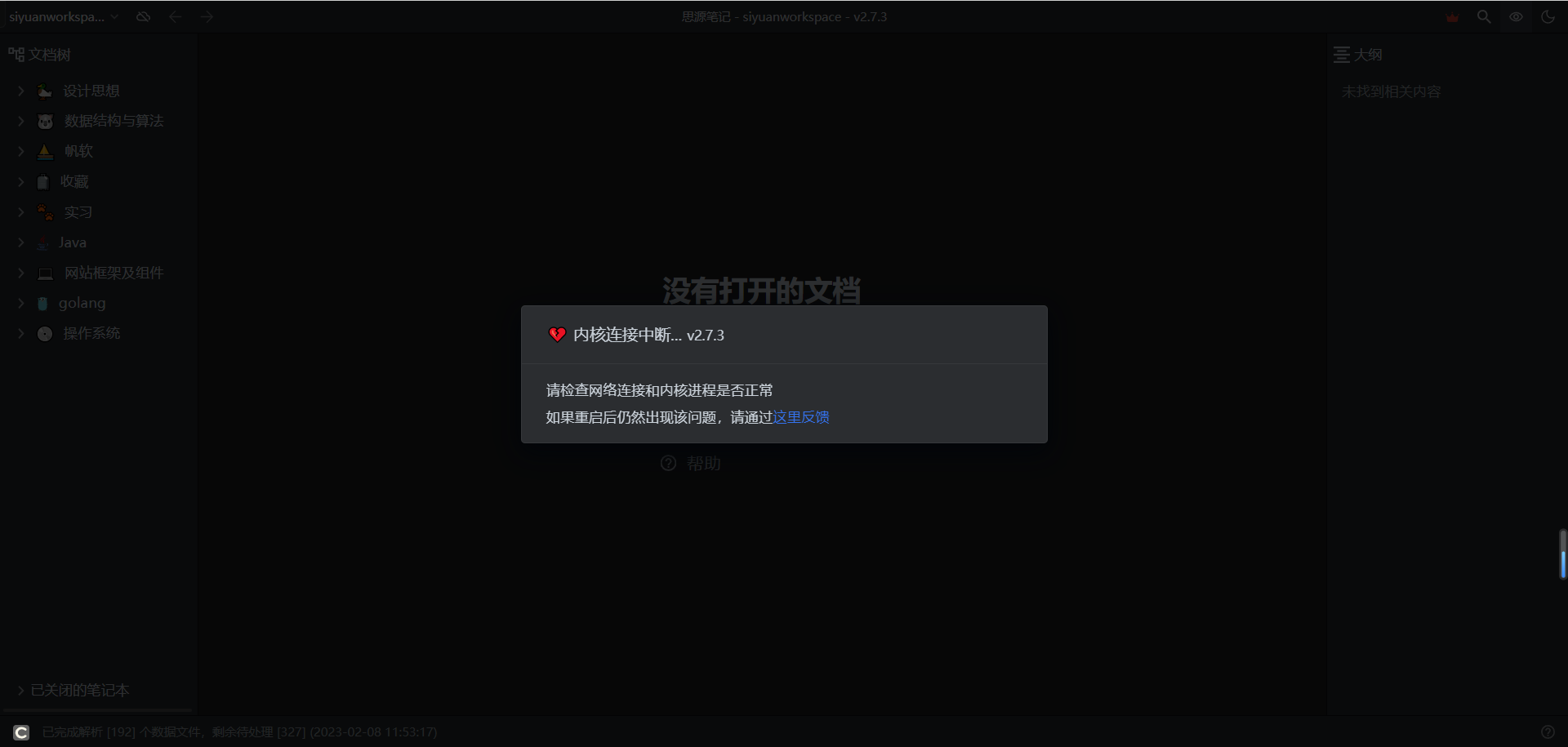Click the broken heart icon in dialog
1568x747 pixels.
pos(557,335)
